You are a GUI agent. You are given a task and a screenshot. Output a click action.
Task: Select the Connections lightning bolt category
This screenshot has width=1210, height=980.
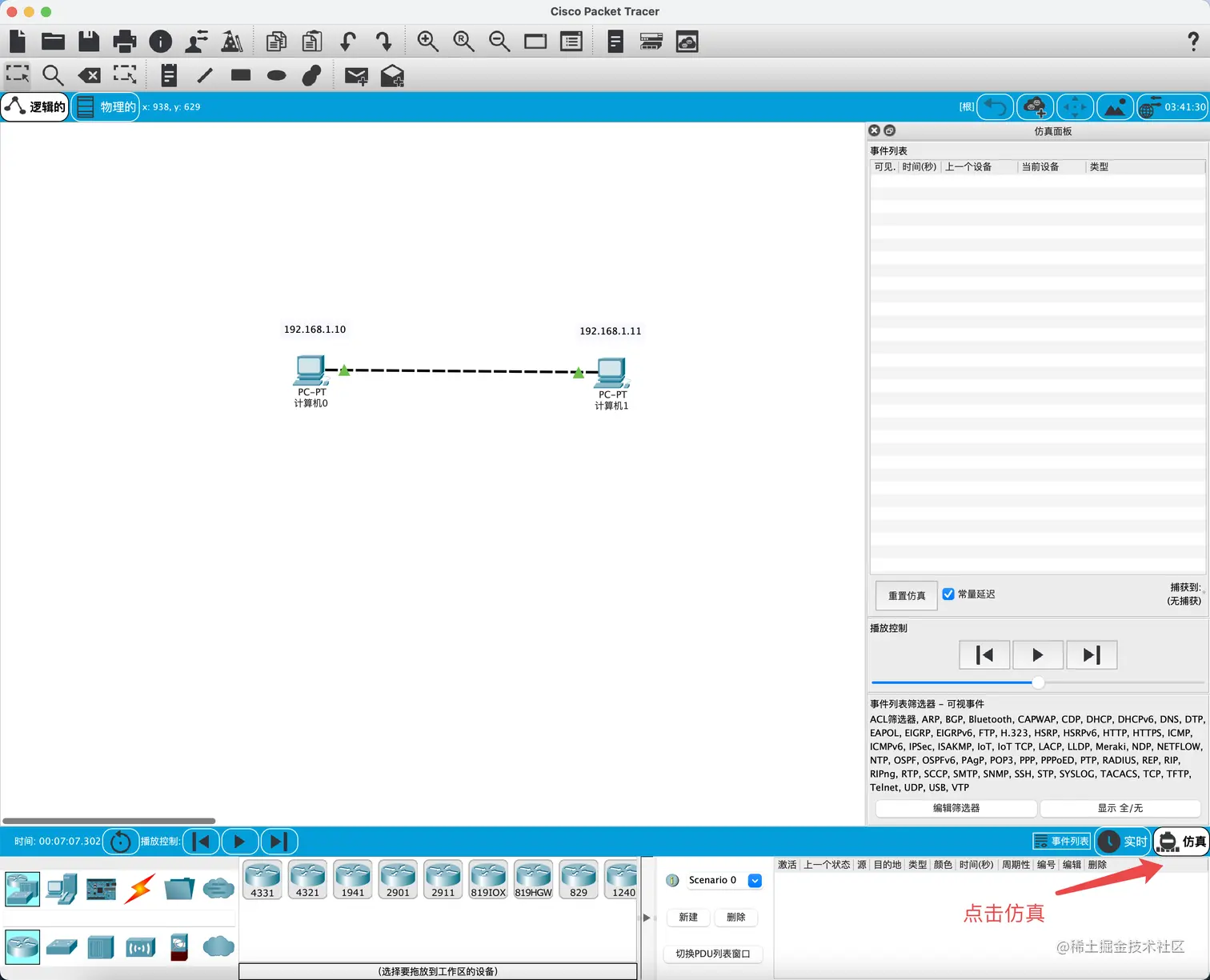point(140,888)
